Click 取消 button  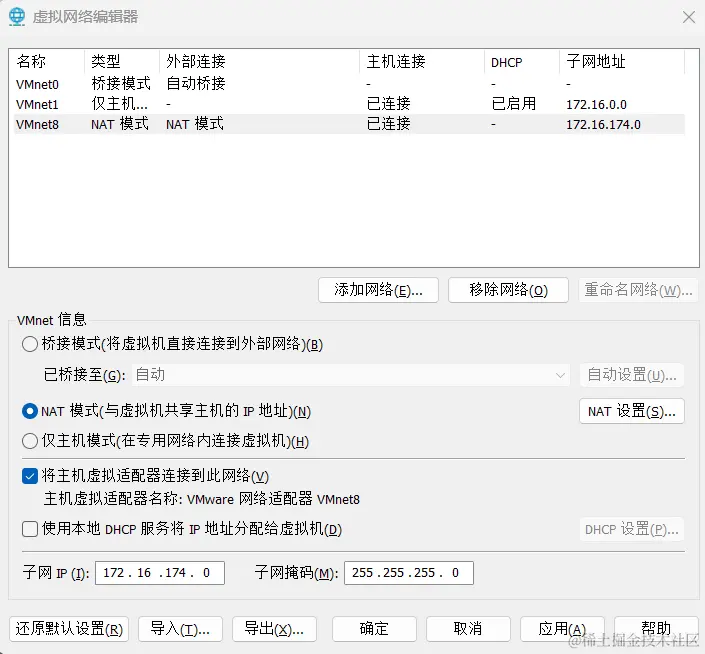click(x=468, y=629)
